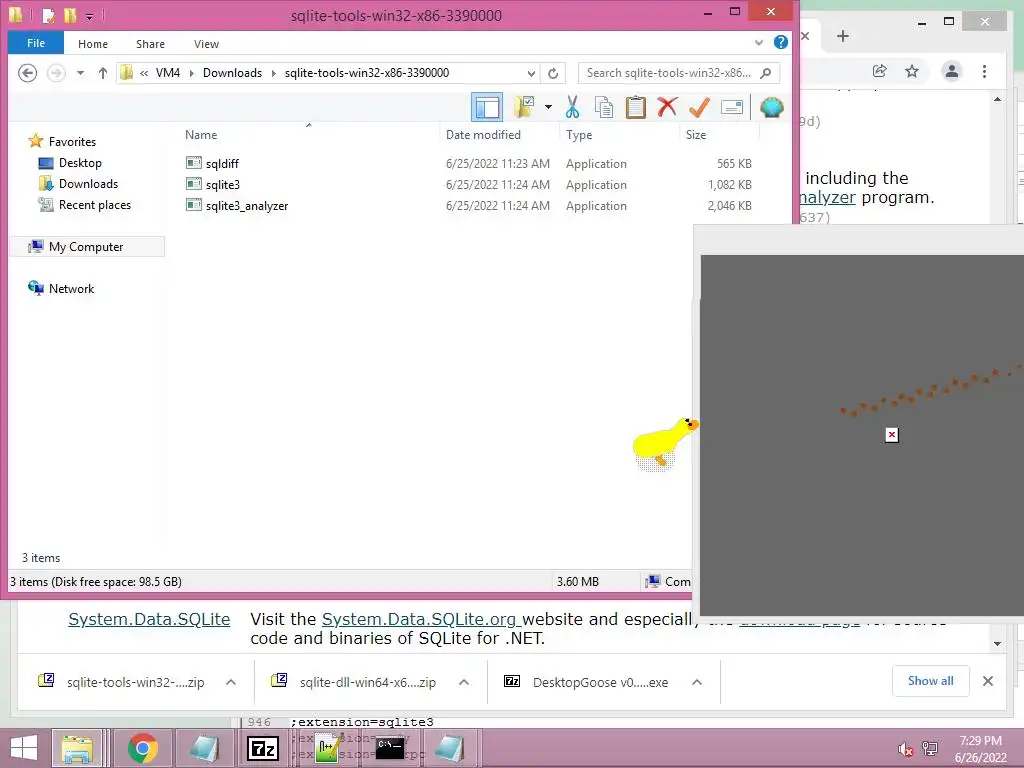Click the broken image icon in gray window
This screenshot has height=768, width=1024.
tap(892, 435)
